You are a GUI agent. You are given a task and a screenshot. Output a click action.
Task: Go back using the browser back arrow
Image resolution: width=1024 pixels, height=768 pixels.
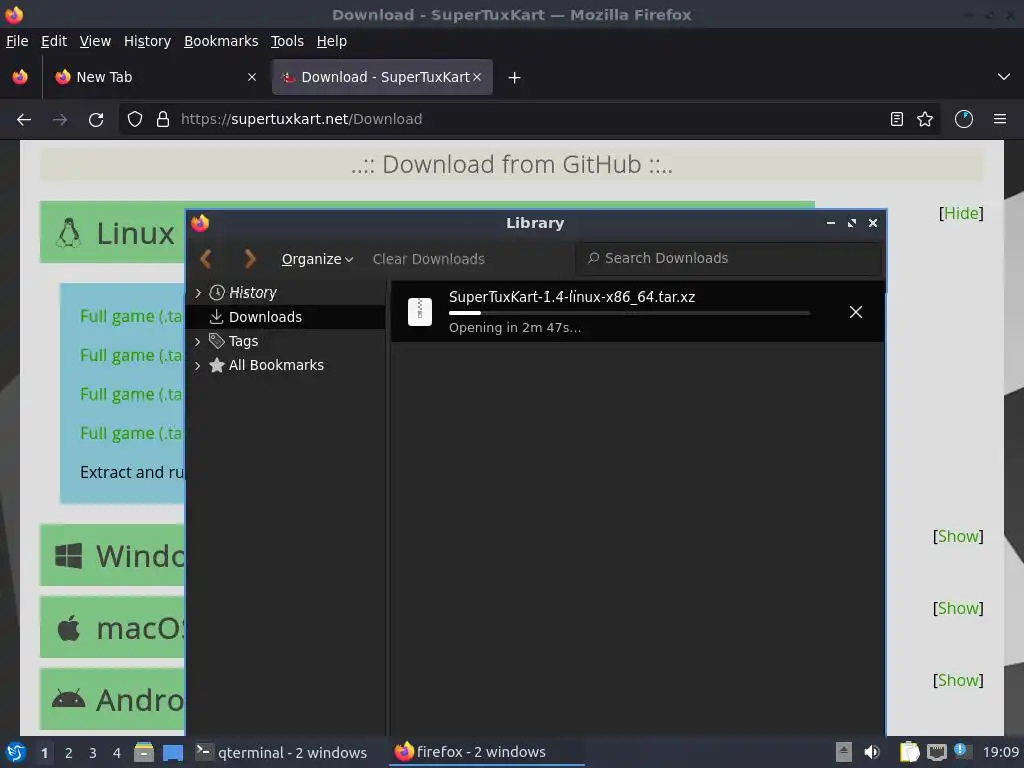24,120
